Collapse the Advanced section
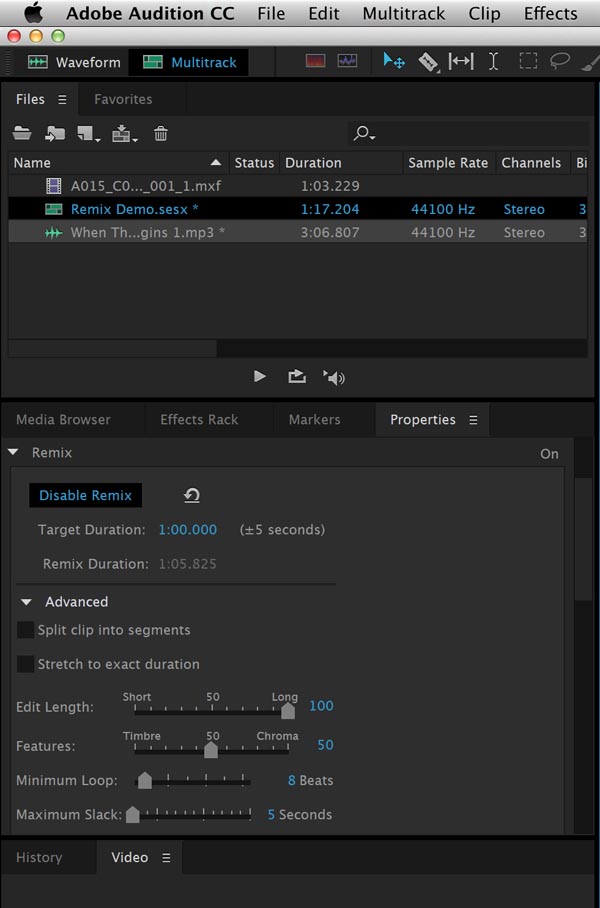 tap(26, 602)
